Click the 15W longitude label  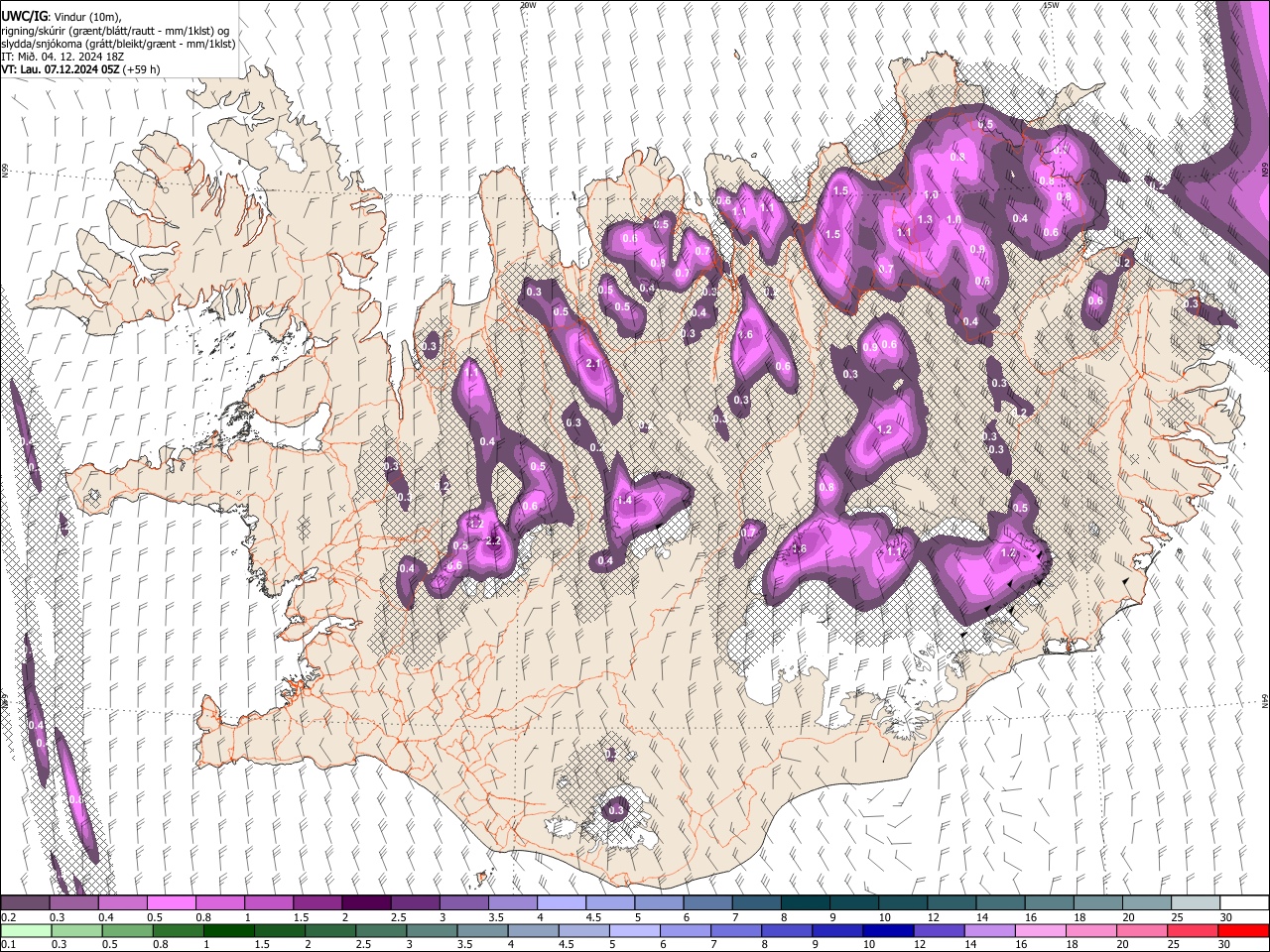1051,5
